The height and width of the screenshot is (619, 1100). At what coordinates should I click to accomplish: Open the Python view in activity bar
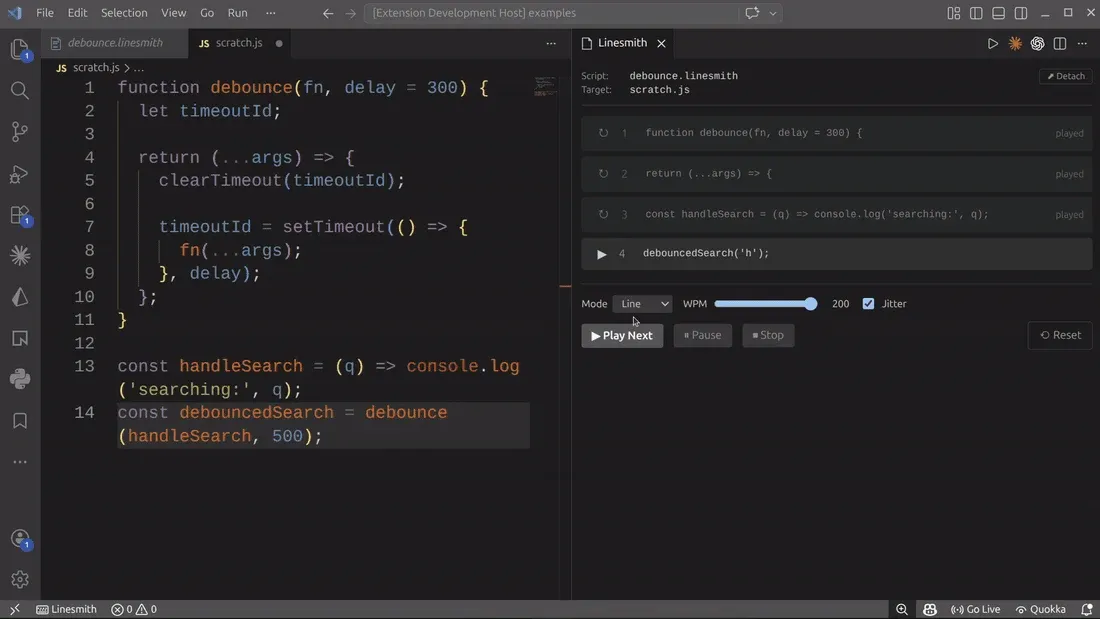click(20, 379)
